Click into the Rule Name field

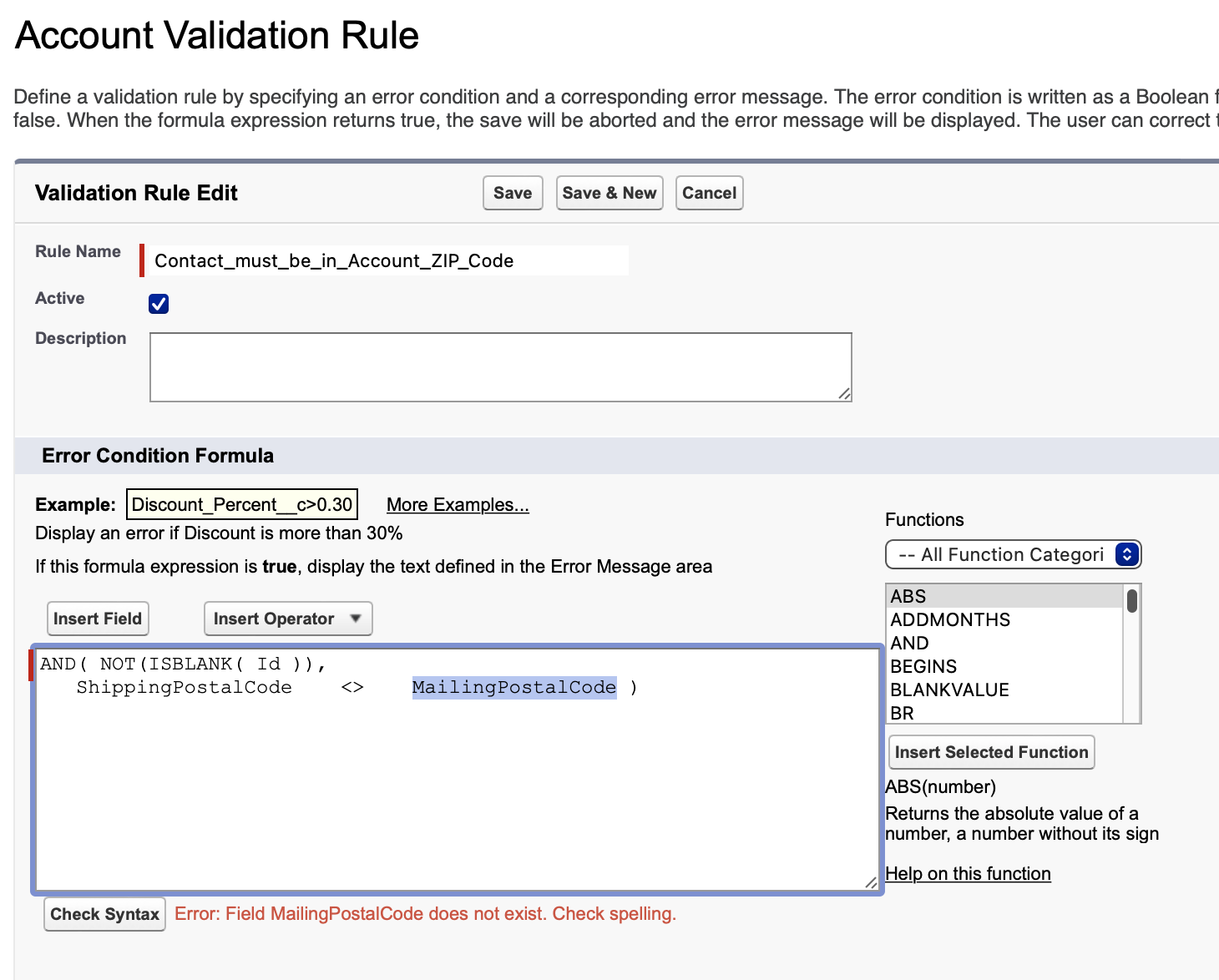(x=388, y=260)
